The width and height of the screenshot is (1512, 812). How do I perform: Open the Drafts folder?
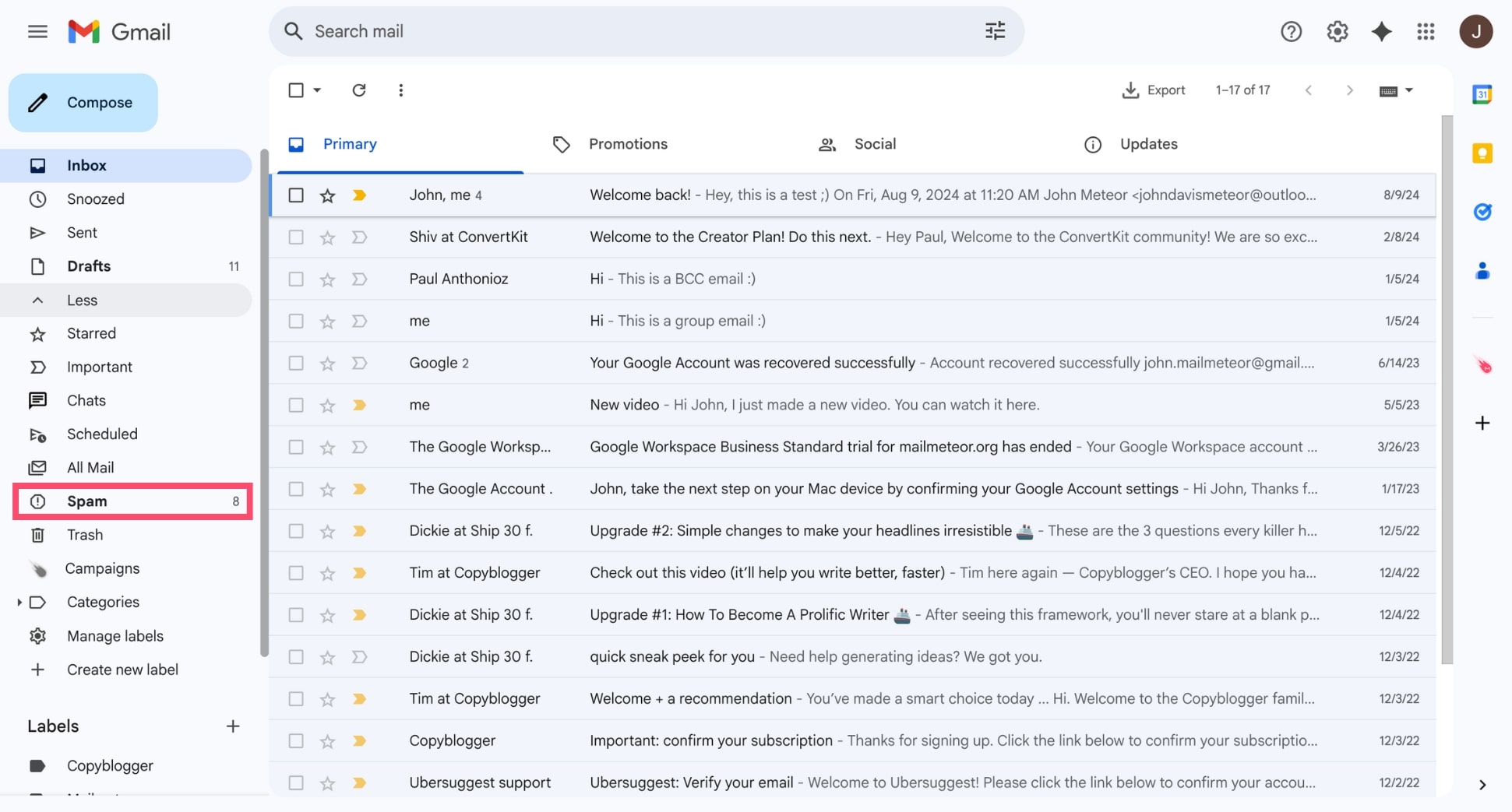127,266
